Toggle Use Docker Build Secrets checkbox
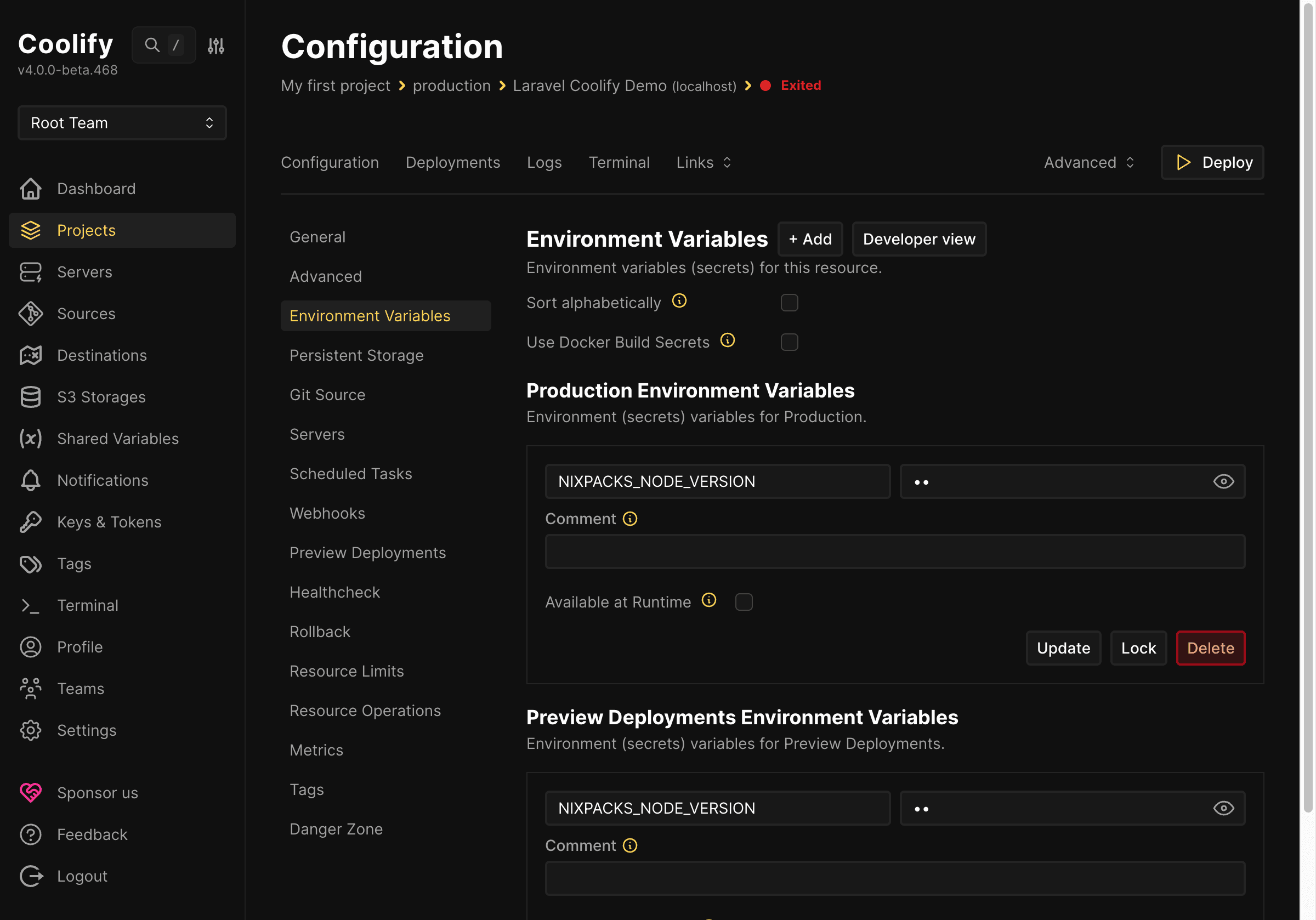Viewport: 1316px width, 920px height. [789, 342]
